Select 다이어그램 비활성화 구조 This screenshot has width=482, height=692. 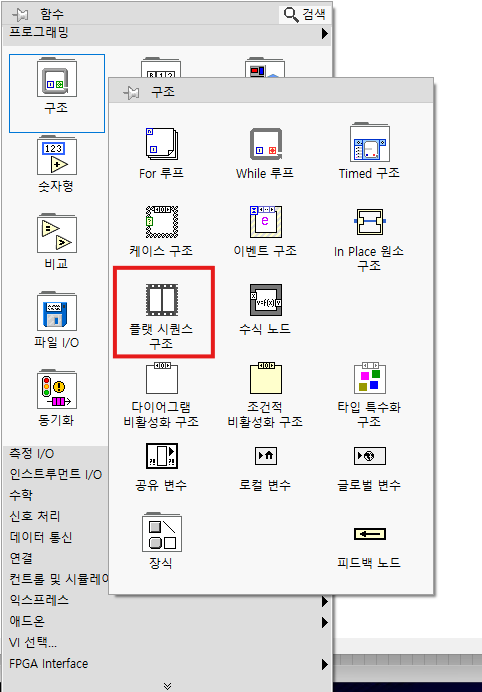coord(162,378)
